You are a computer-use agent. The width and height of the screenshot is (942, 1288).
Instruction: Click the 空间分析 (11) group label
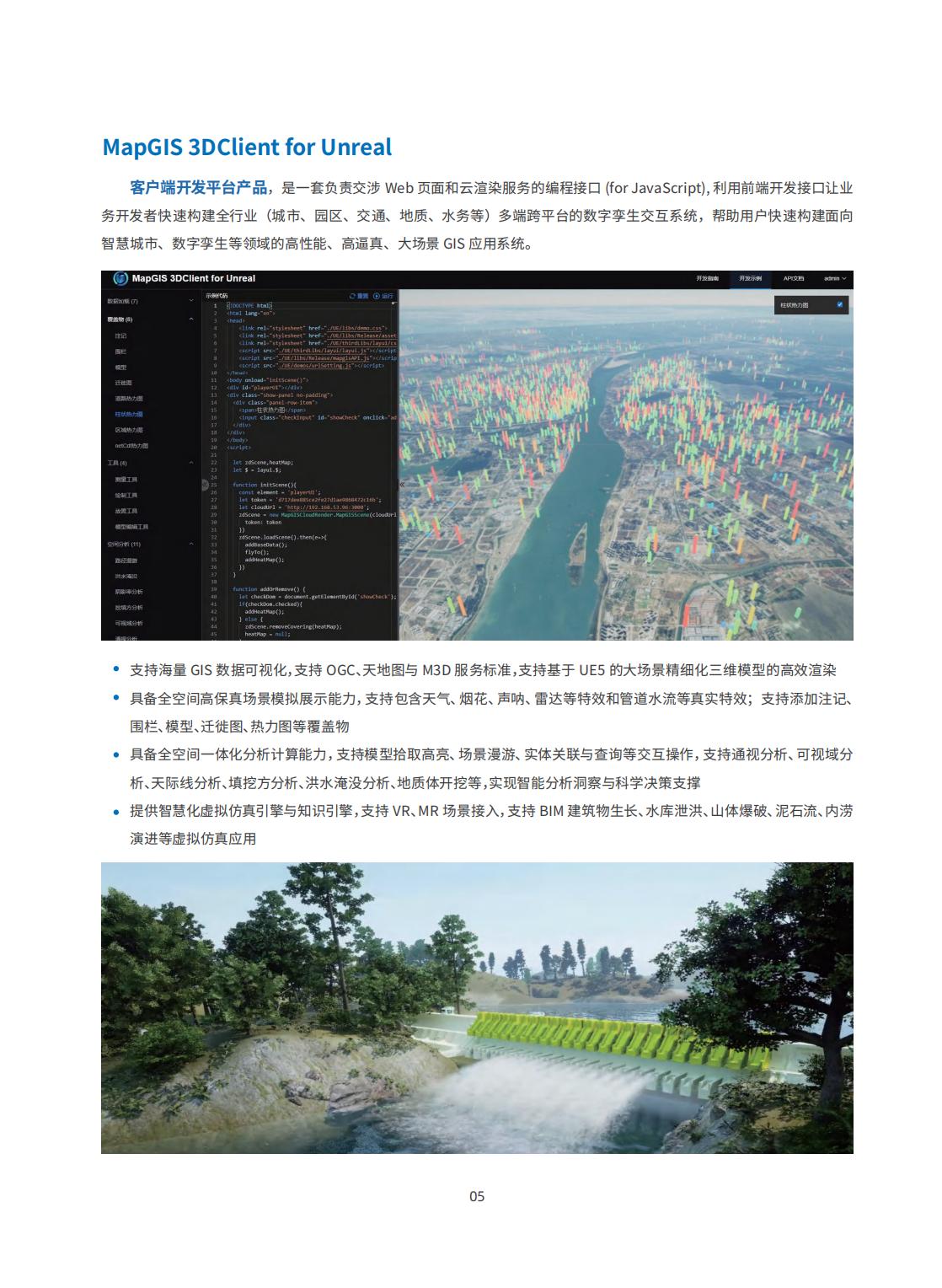coord(124,545)
